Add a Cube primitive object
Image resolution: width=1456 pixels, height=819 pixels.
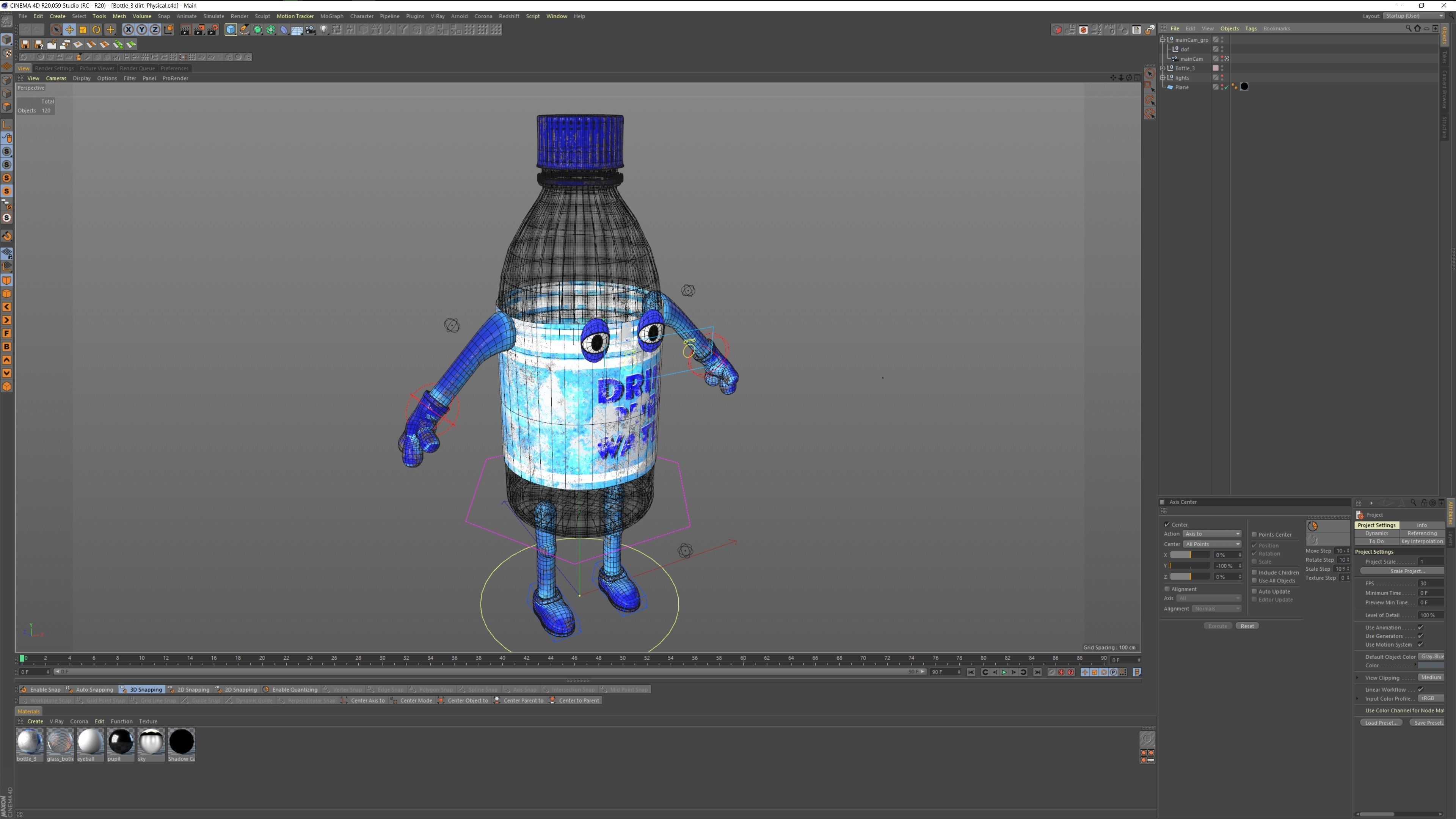click(230, 30)
